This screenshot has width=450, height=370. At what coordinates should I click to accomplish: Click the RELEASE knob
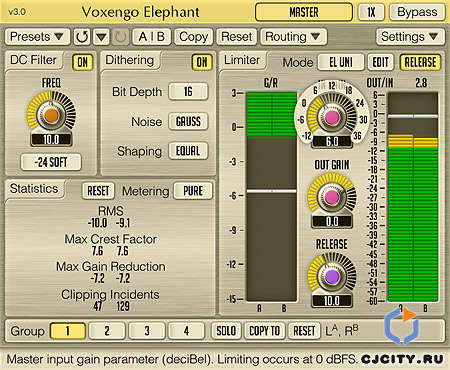tap(332, 276)
